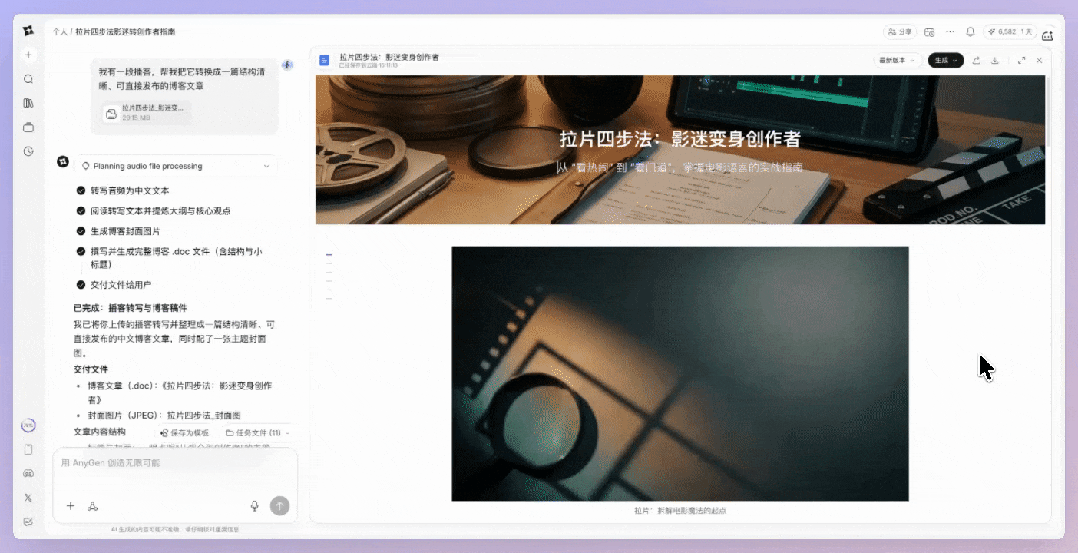Open history clock icon in sidebar
Screen dimensions: 1078x553
[29, 151]
